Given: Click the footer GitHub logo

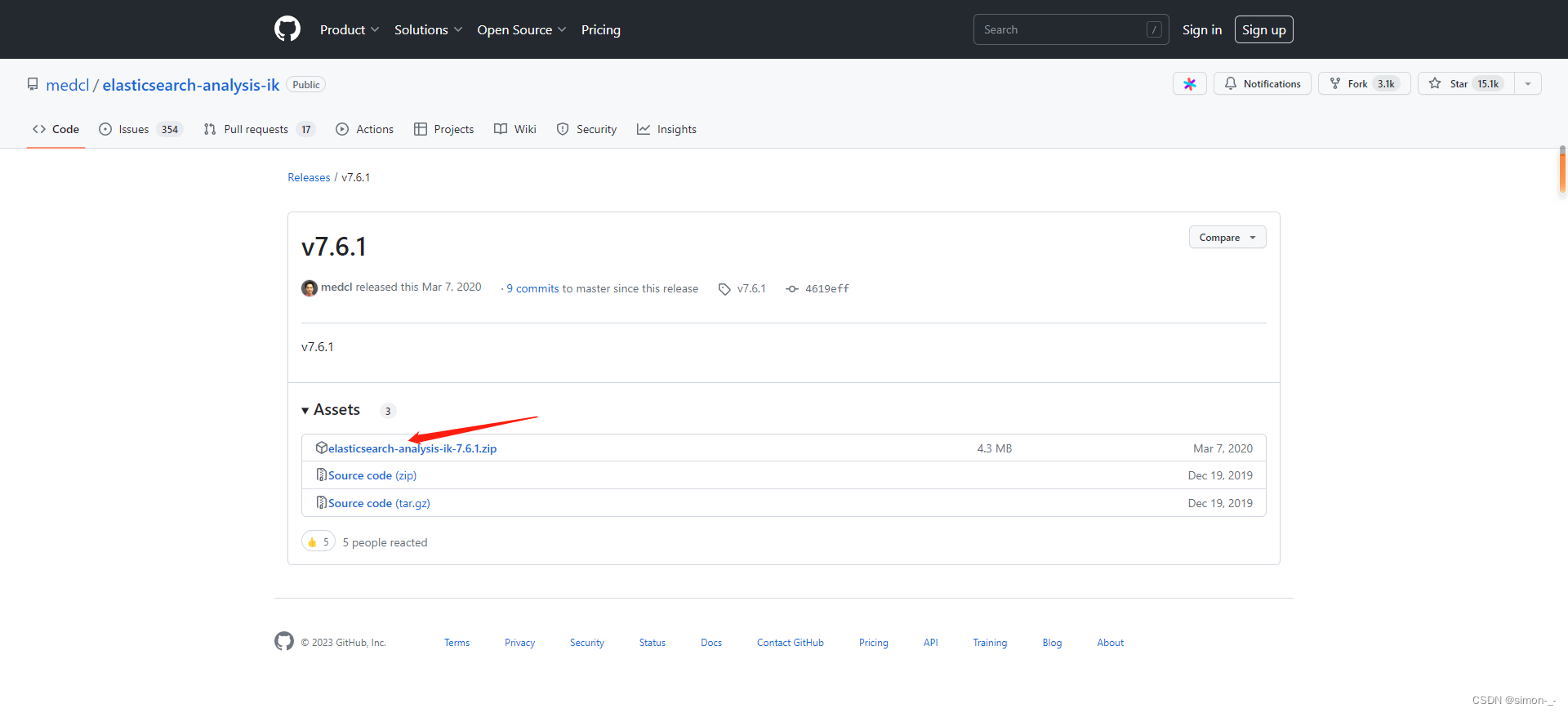Looking at the screenshot, I should click(284, 642).
